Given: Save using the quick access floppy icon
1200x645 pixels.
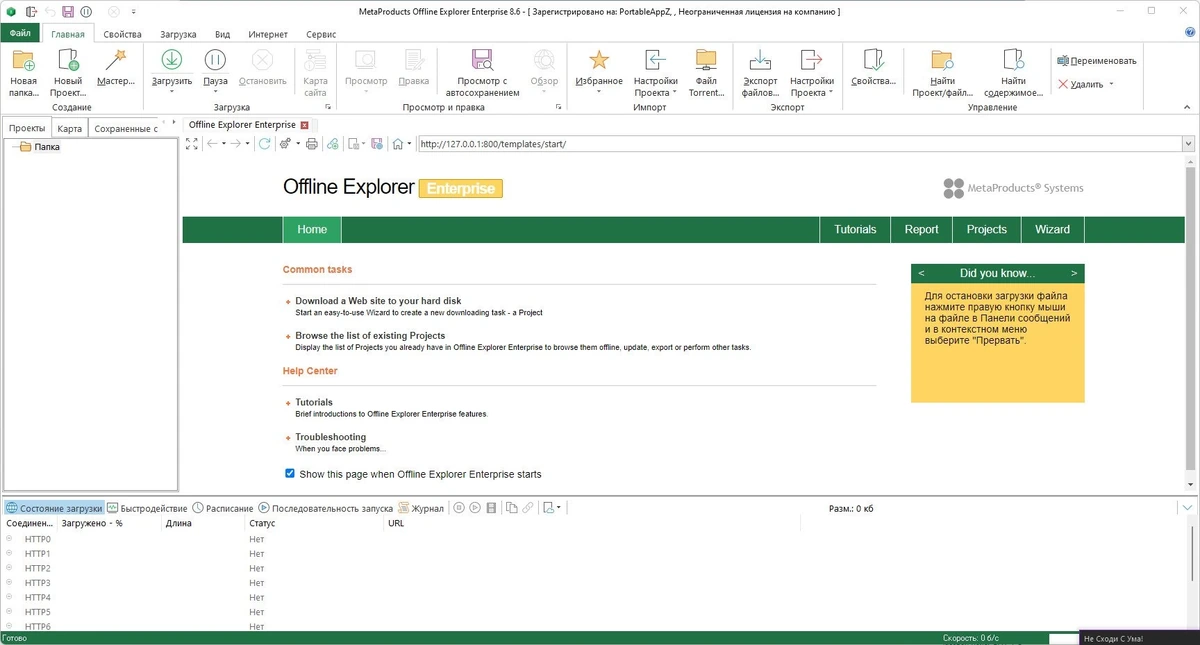Looking at the screenshot, I should (68, 12).
